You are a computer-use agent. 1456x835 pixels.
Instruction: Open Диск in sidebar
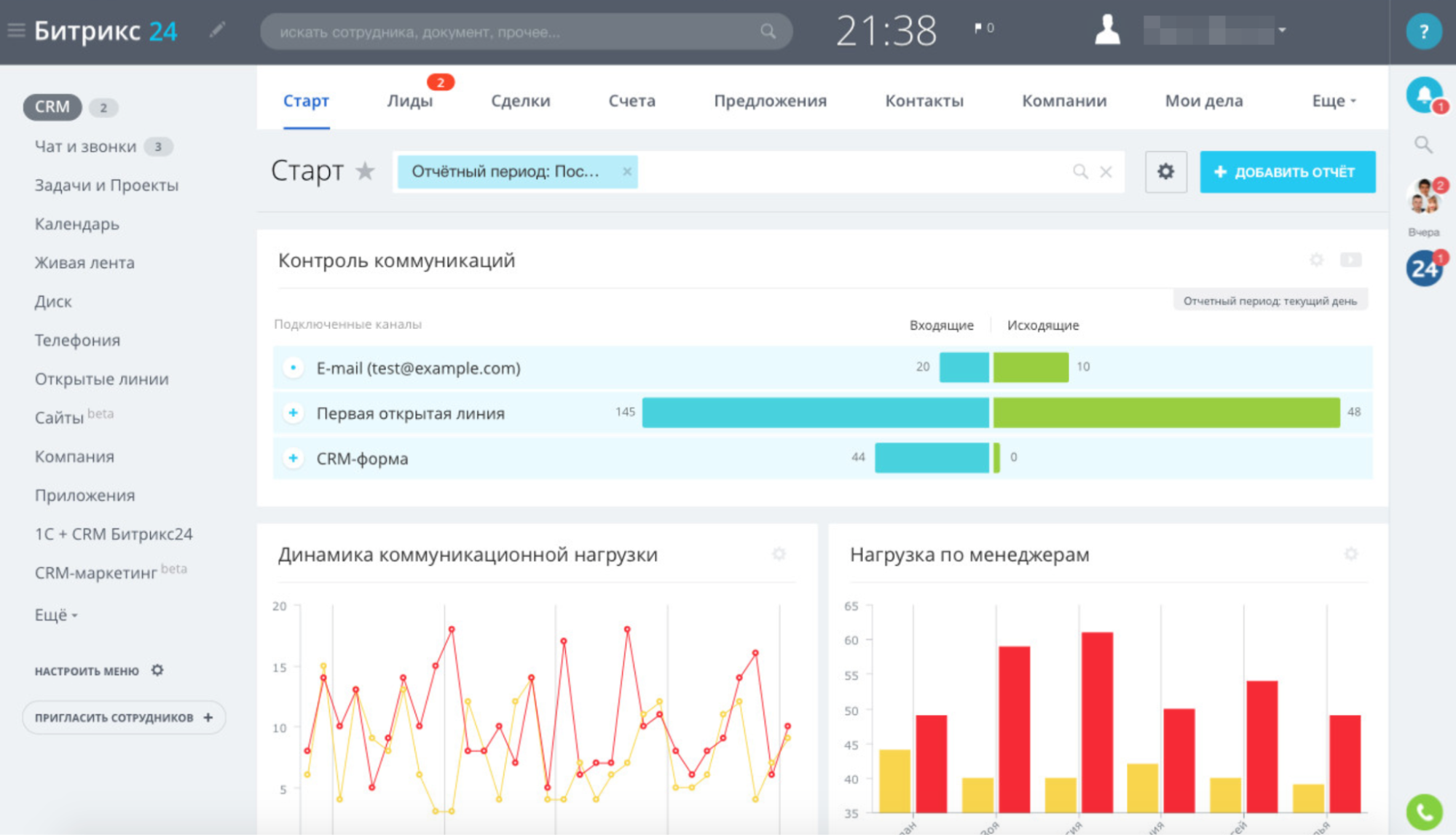tap(53, 301)
